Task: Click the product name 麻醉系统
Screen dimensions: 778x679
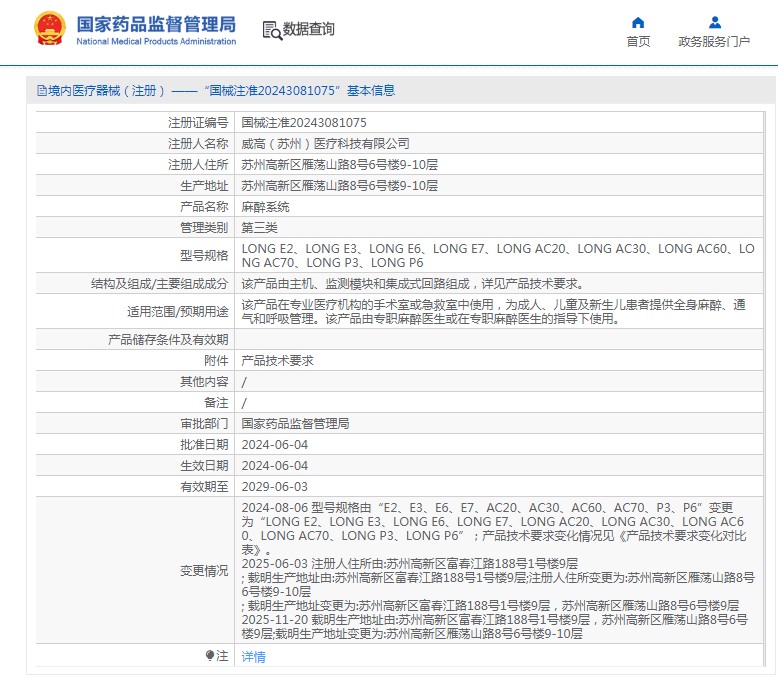Action: pos(265,206)
